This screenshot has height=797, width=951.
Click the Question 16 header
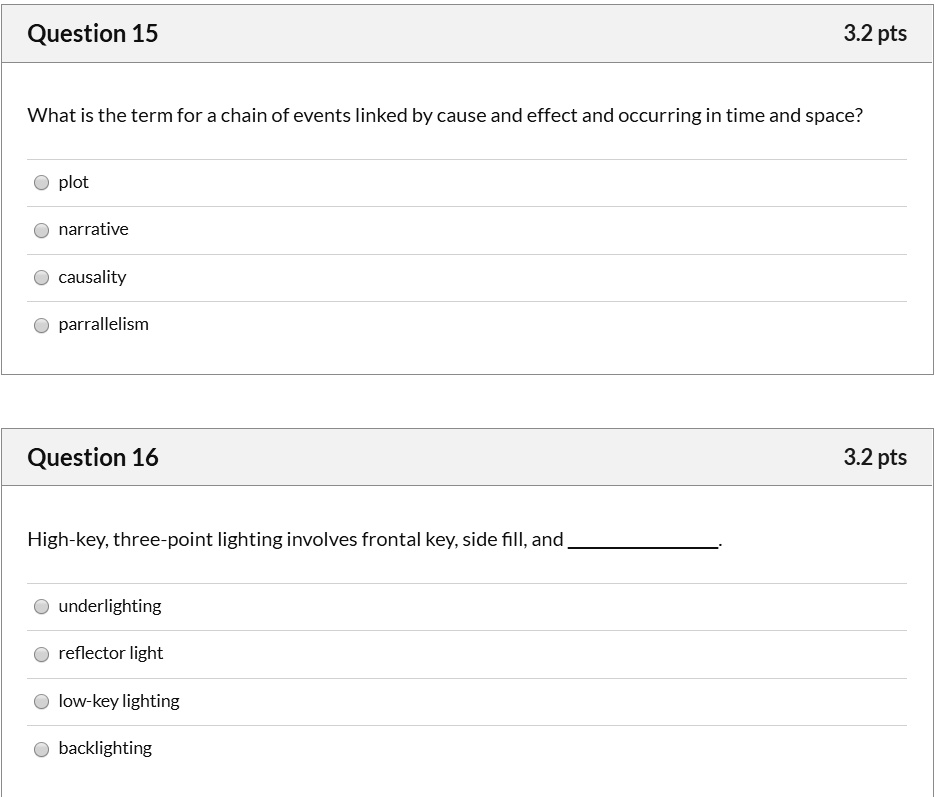click(x=92, y=457)
